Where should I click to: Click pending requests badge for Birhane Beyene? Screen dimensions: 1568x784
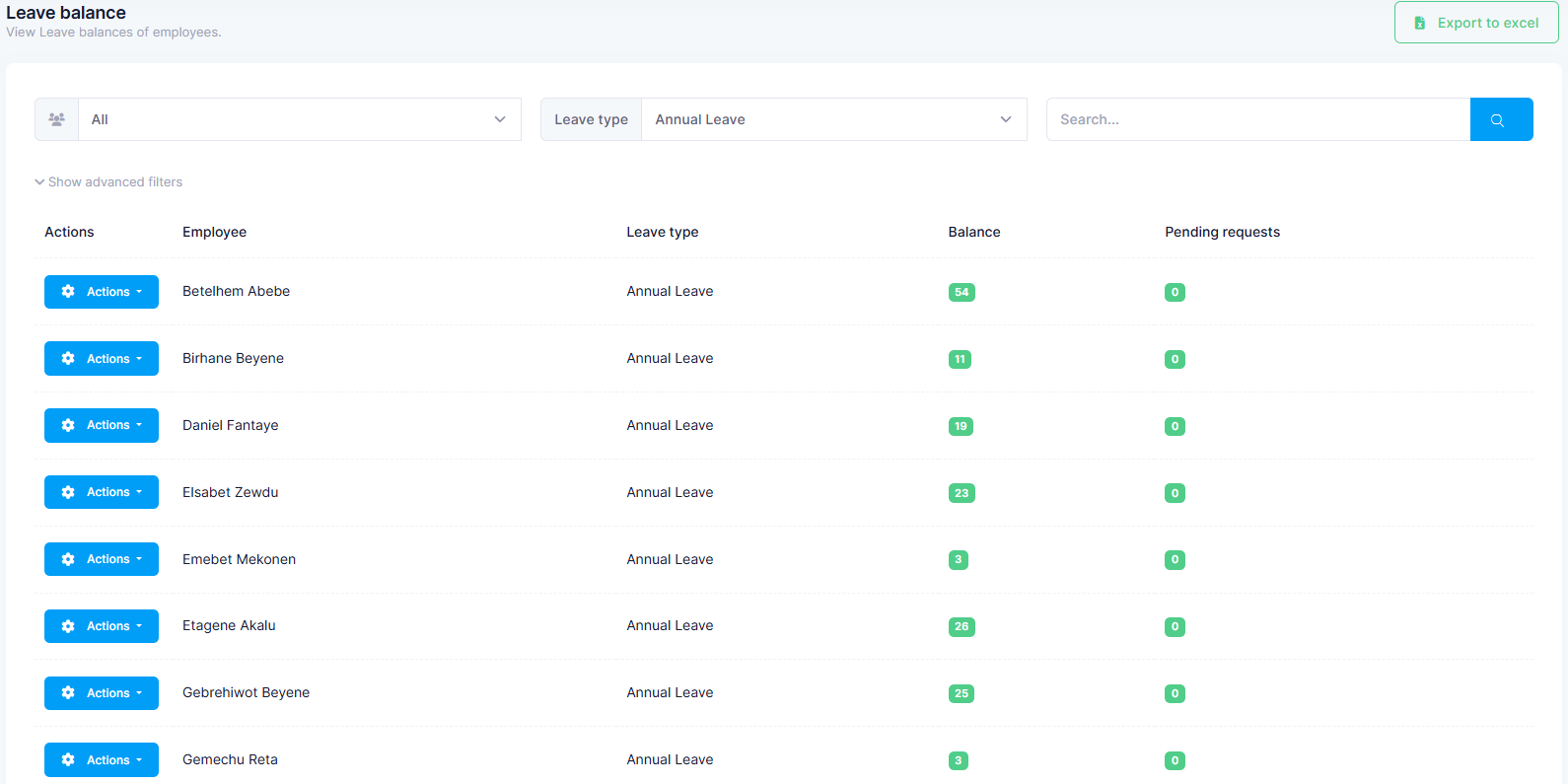[x=1174, y=359]
